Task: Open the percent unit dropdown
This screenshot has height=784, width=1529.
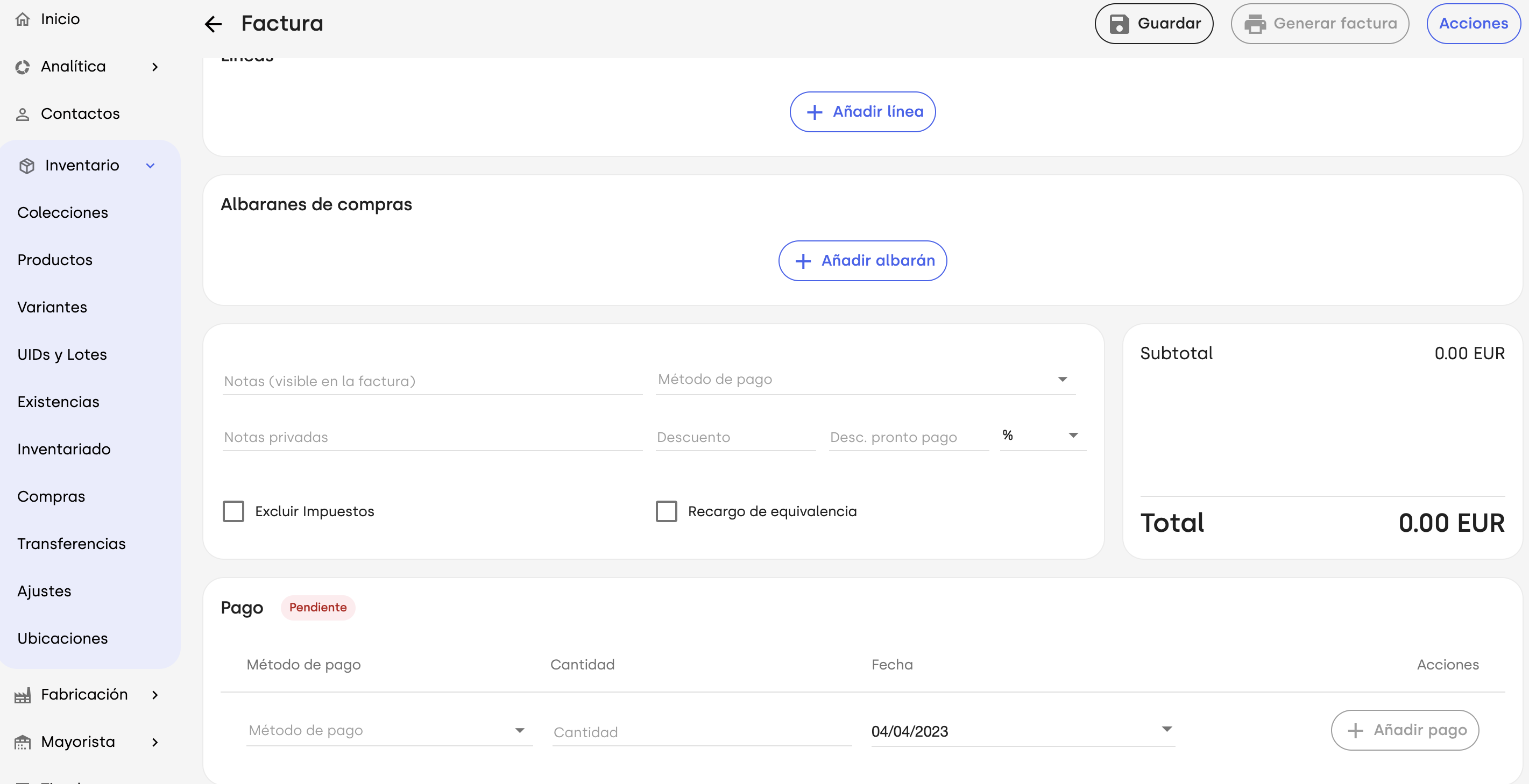Action: tap(1043, 436)
